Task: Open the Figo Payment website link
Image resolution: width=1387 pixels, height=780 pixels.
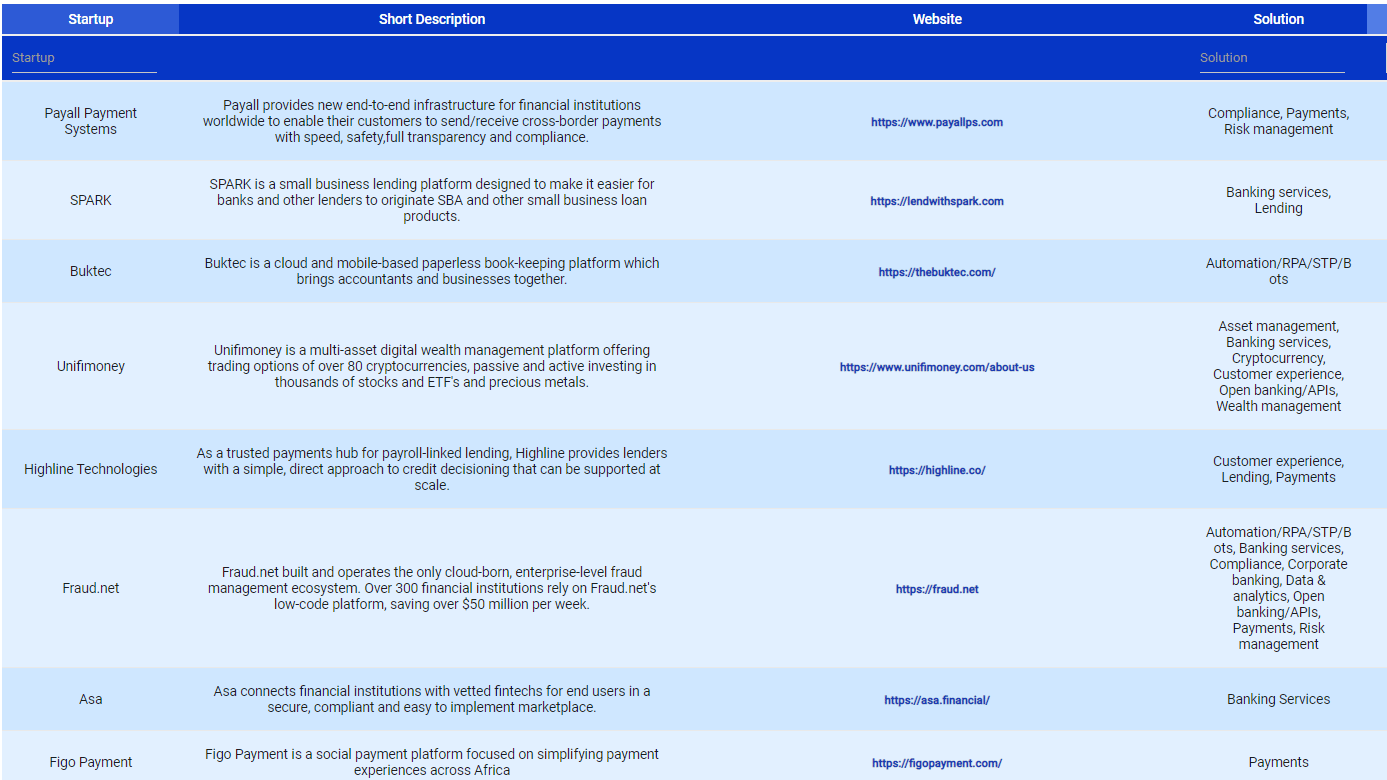Action: (x=936, y=761)
